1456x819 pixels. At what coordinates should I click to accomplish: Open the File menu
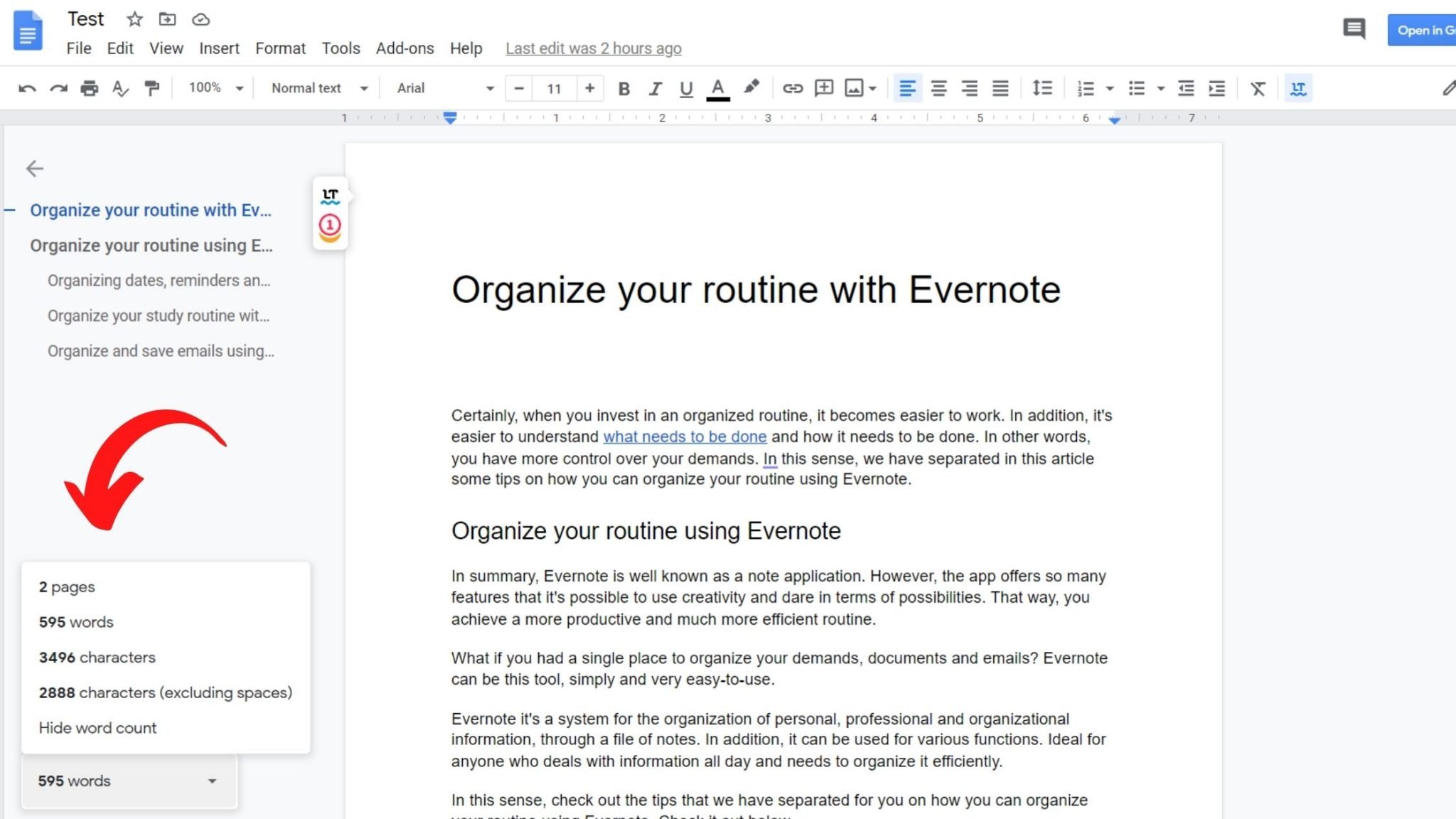click(x=79, y=48)
